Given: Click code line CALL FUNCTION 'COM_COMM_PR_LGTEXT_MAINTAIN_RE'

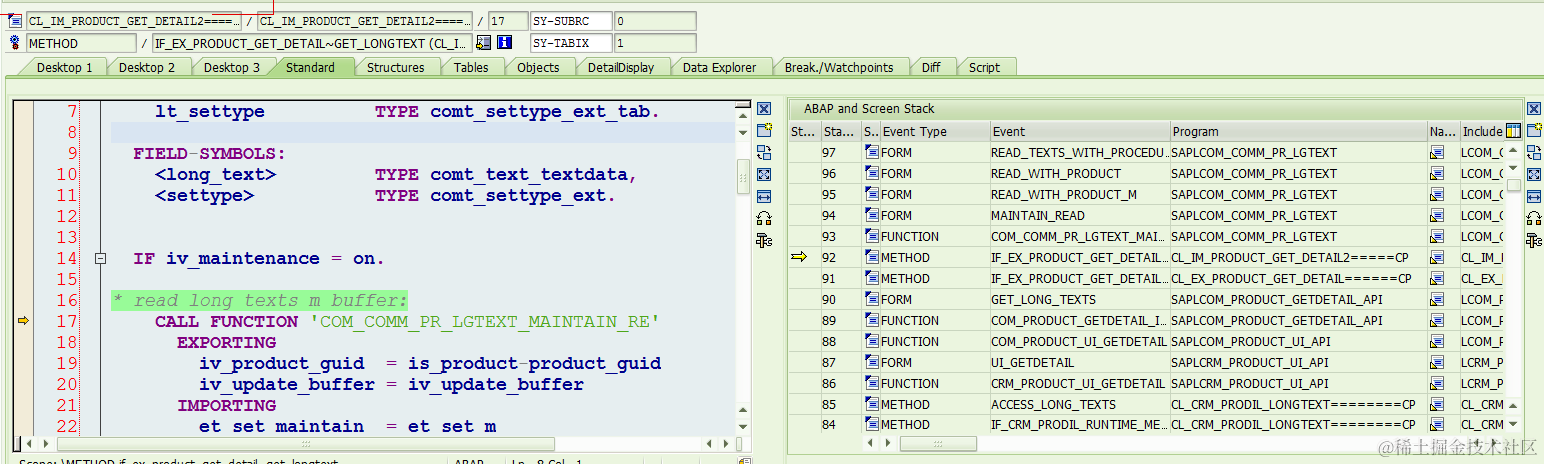Looking at the screenshot, I should [408, 321].
